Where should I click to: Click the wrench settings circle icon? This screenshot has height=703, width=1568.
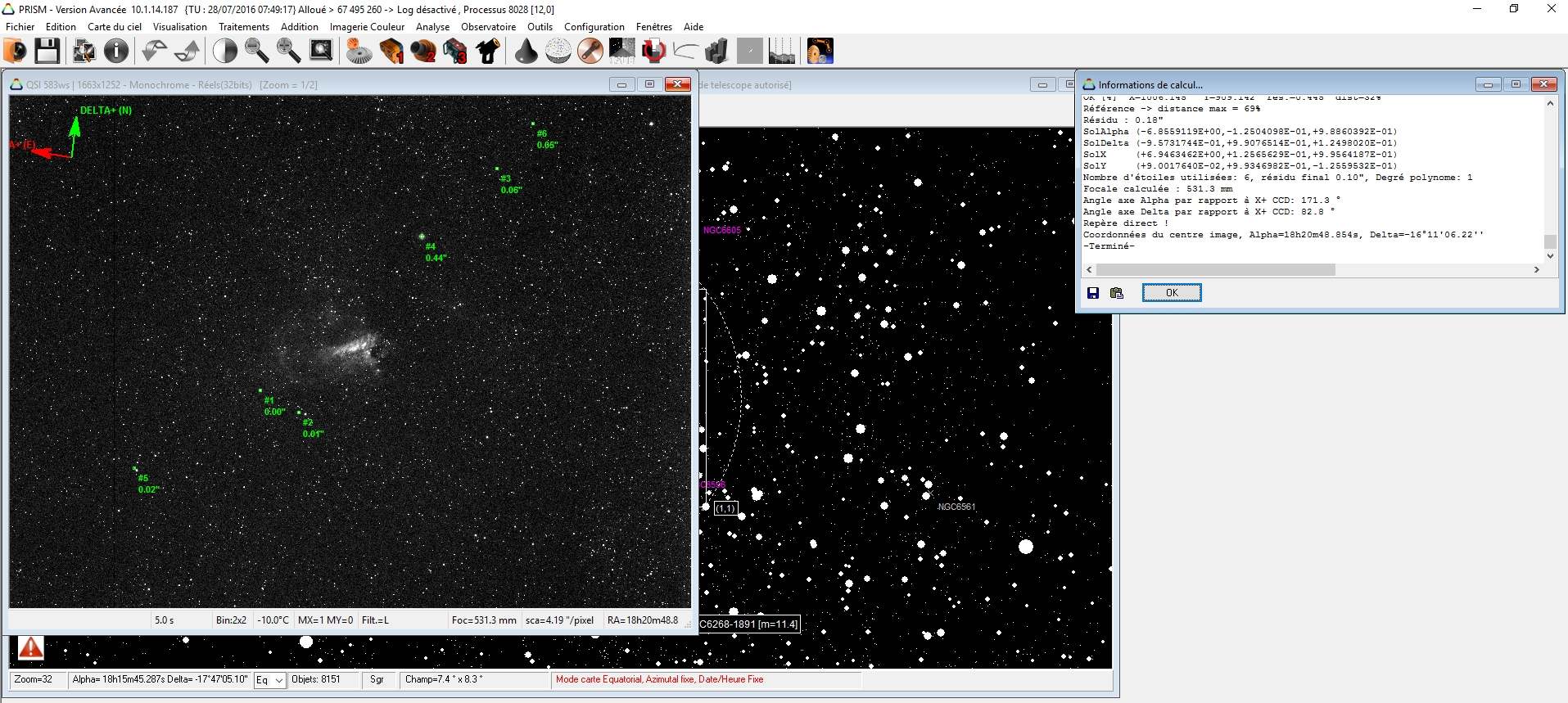[590, 51]
